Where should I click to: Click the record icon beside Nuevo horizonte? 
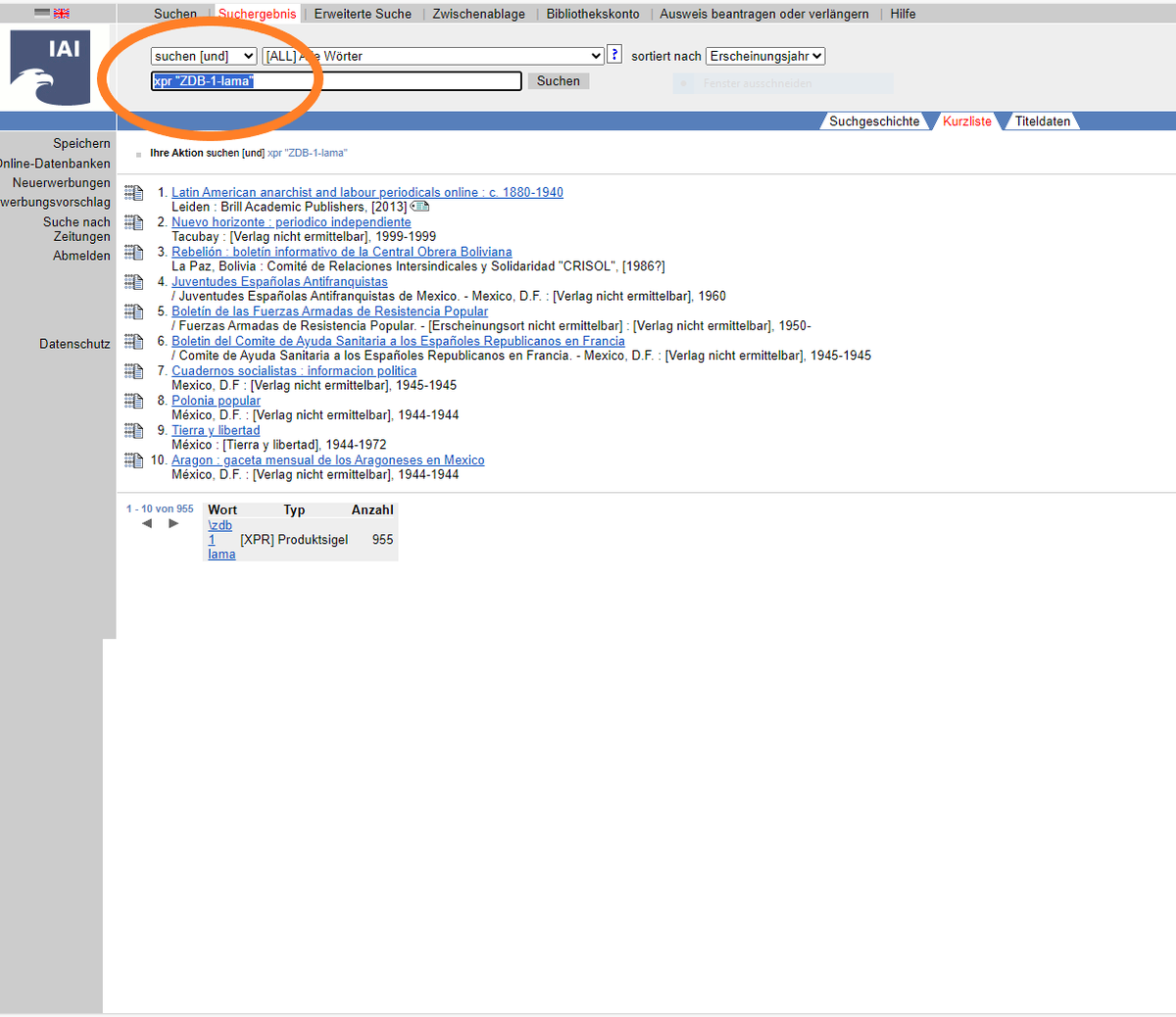tap(134, 222)
